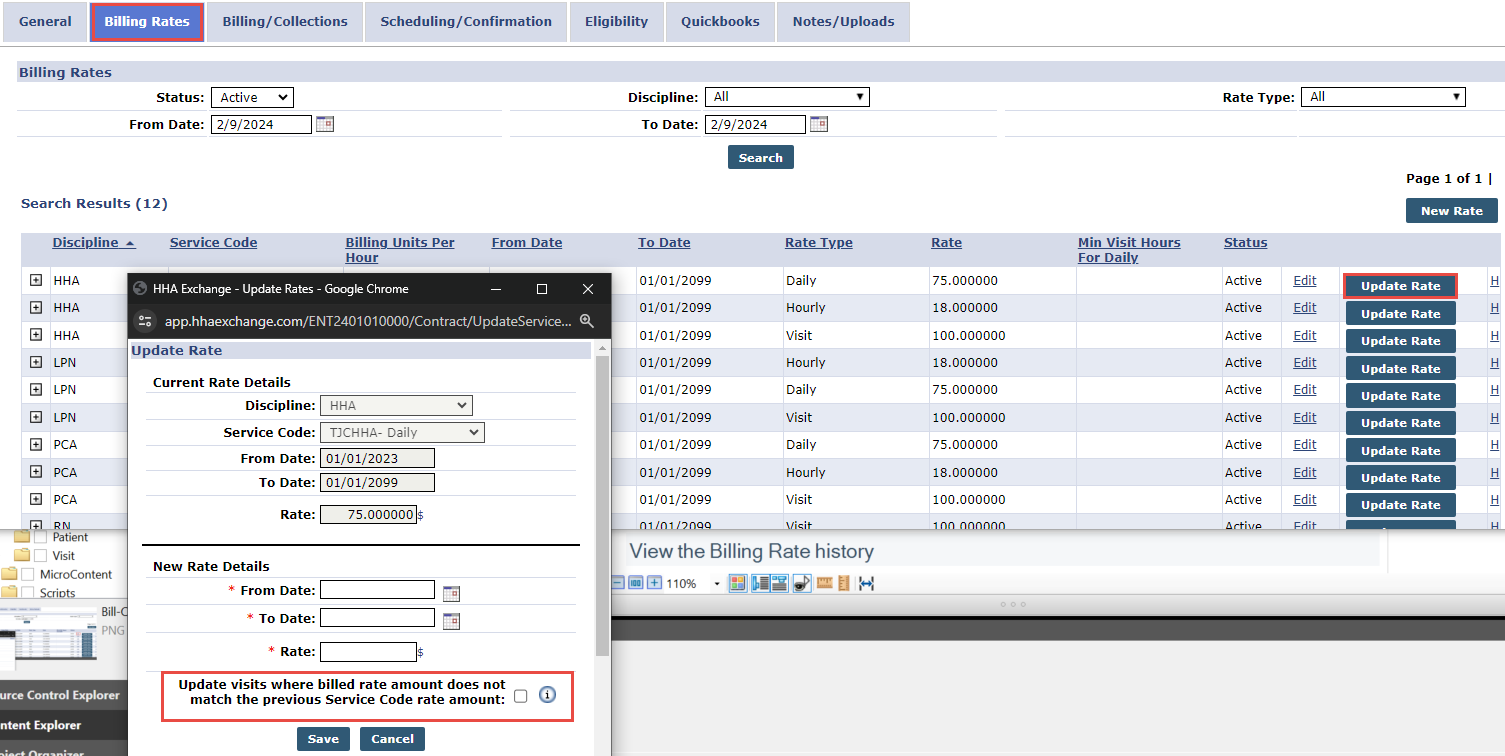
Task: Toggle the horizontal ruler icon
Action: tap(825, 583)
